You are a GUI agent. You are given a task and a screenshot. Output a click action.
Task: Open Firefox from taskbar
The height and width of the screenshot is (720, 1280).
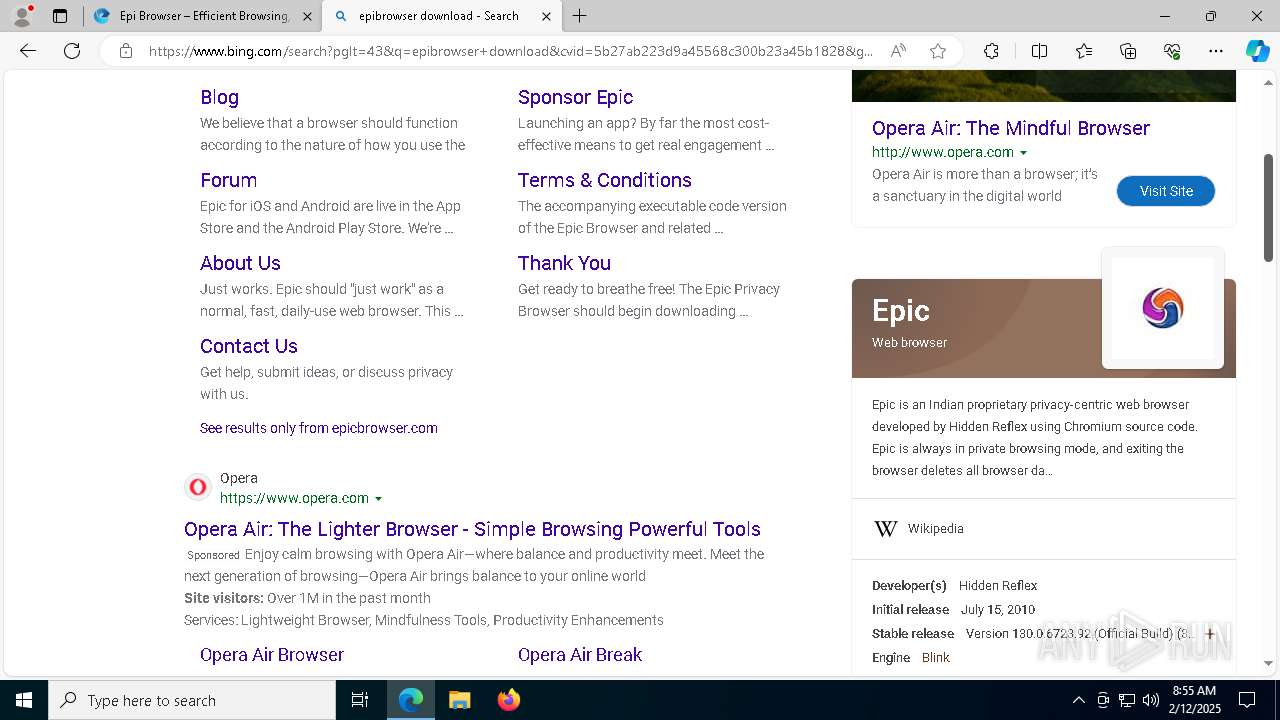pyautogui.click(x=509, y=700)
